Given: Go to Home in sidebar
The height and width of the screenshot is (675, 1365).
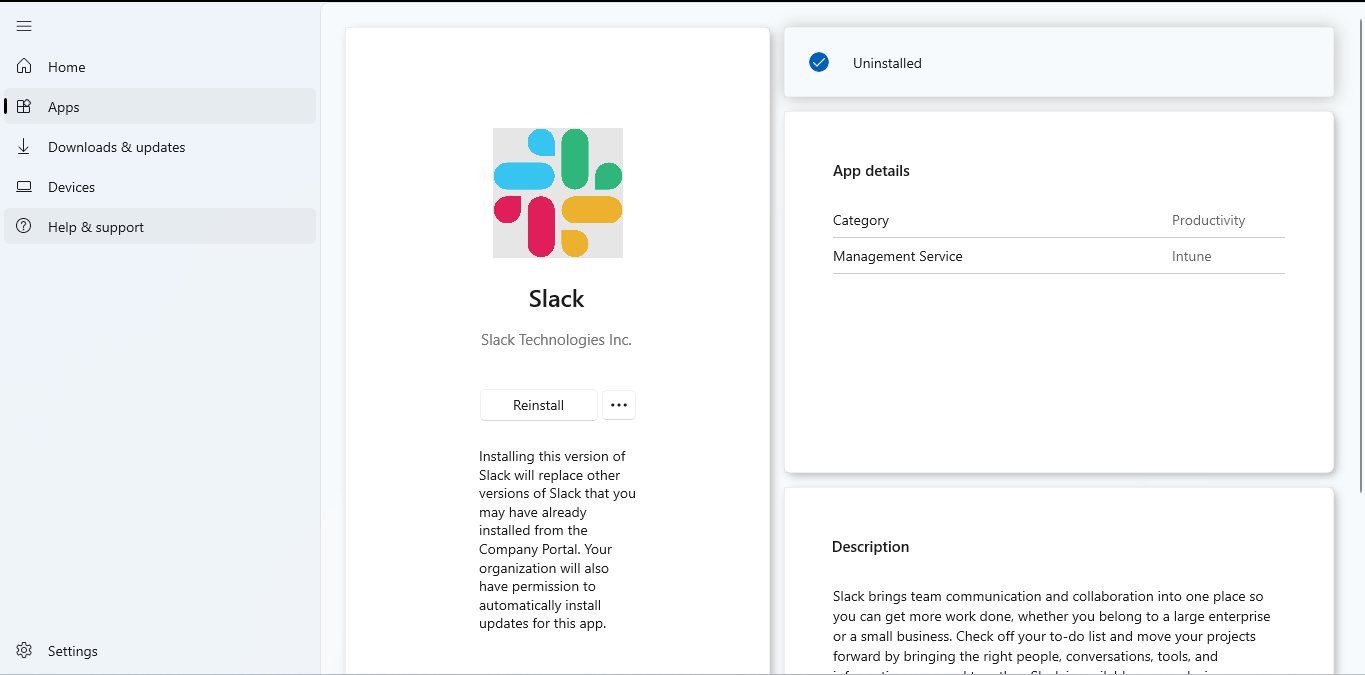Looking at the screenshot, I should 160,67.
